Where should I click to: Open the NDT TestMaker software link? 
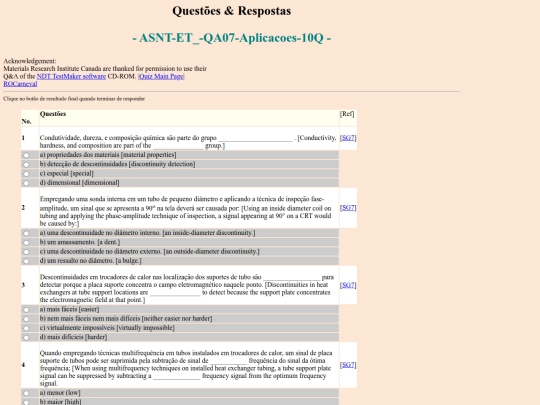[x=71, y=76]
